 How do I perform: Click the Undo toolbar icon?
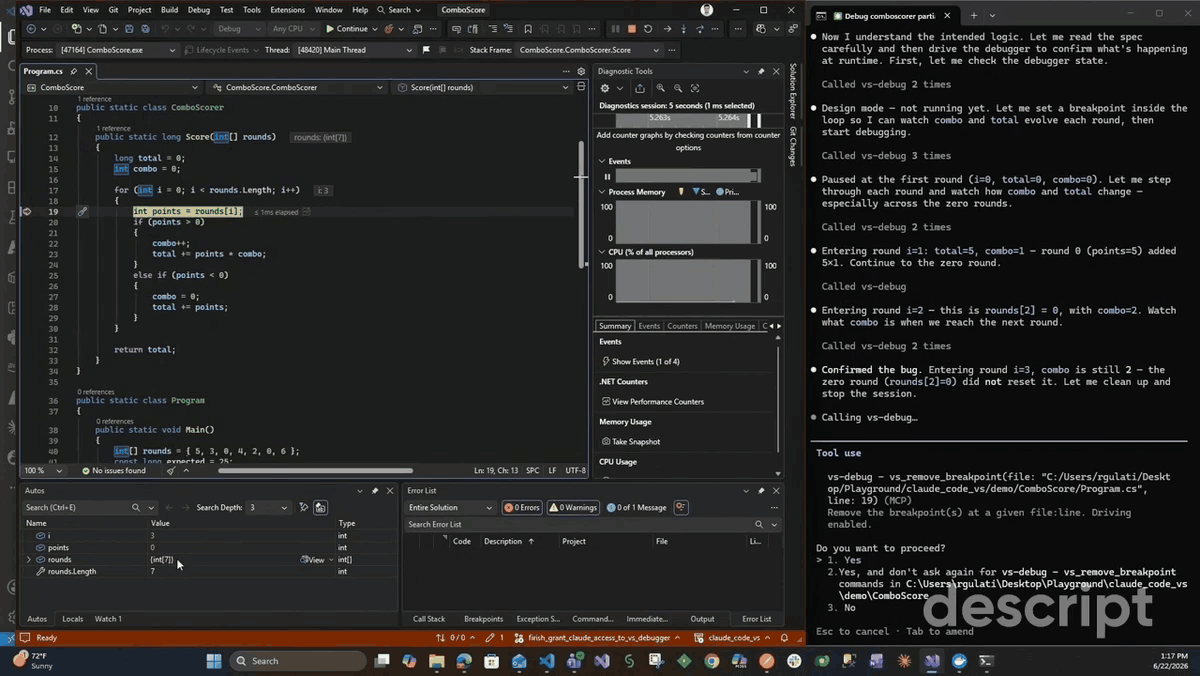(x=165, y=29)
